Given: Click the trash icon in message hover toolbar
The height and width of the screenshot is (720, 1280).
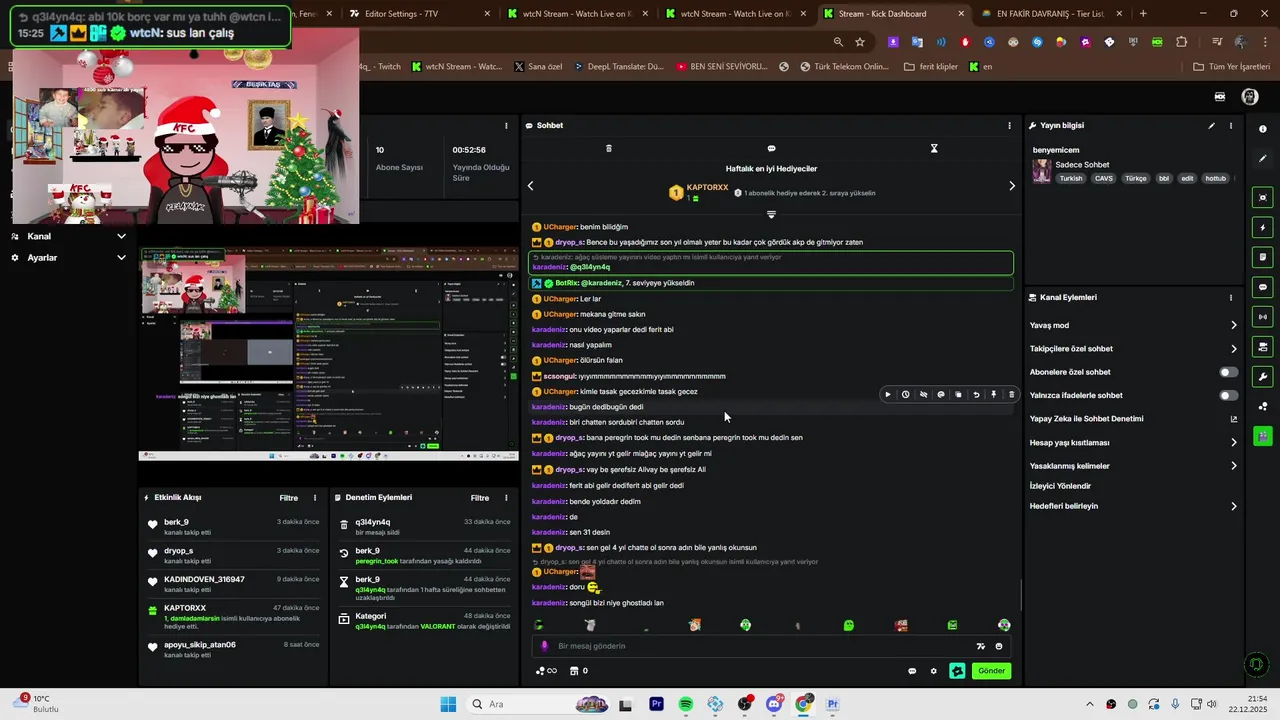Looking at the screenshot, I should 1011,395.
